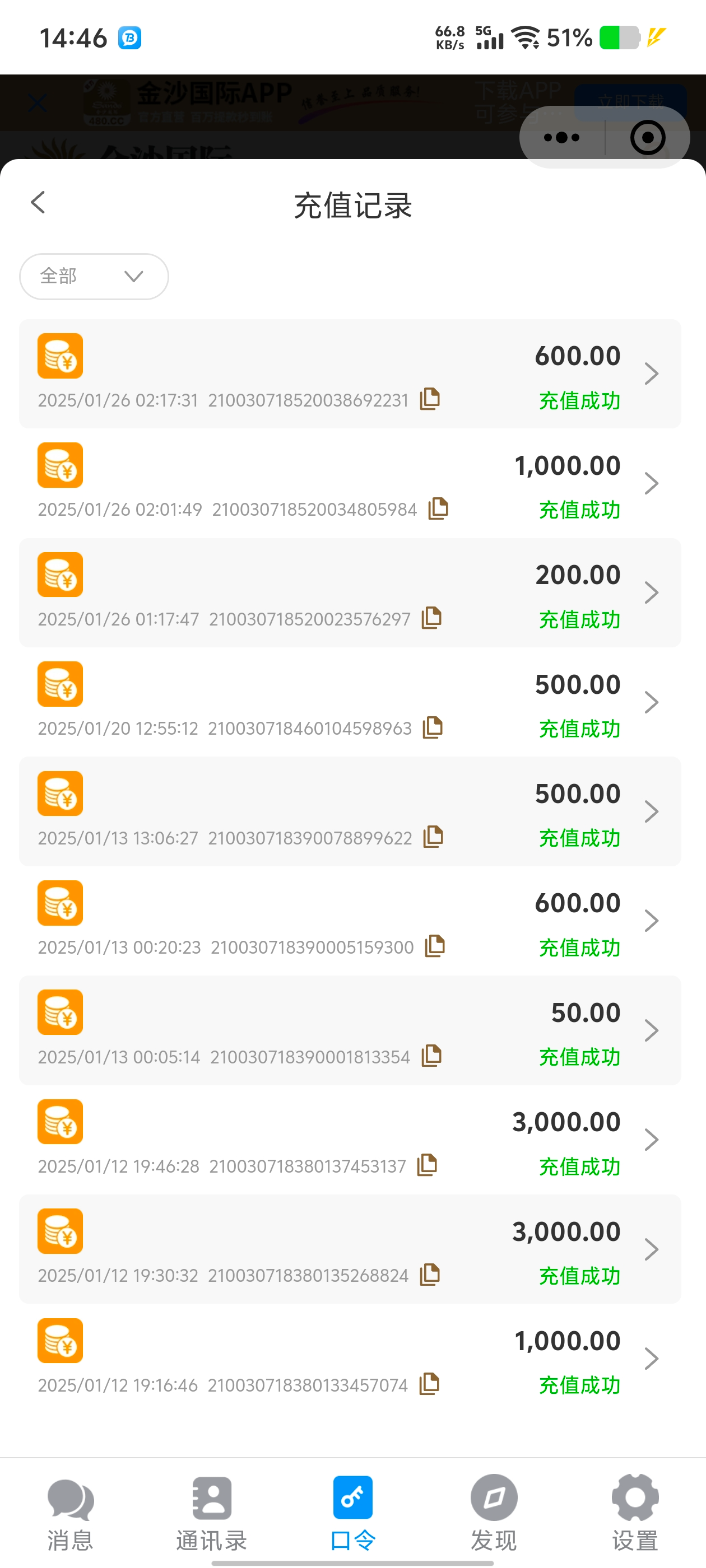This screenshot has height=1568, width=706.
Task: Copy order number for 50.00 recharge
Action: (x=431, y=1056)
